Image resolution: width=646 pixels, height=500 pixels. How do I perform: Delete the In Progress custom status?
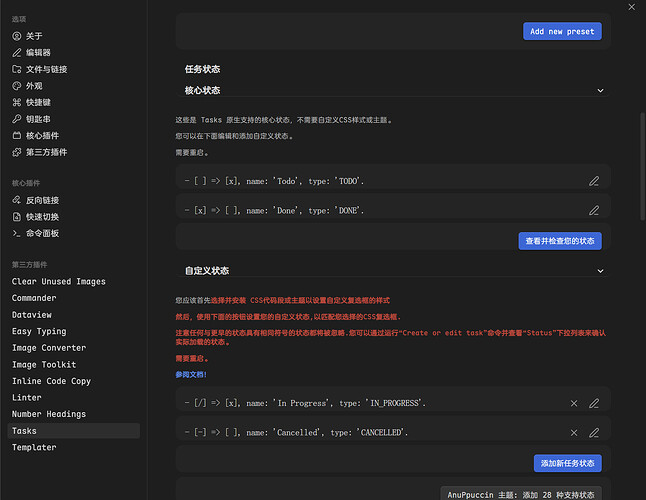coord(574,403)
